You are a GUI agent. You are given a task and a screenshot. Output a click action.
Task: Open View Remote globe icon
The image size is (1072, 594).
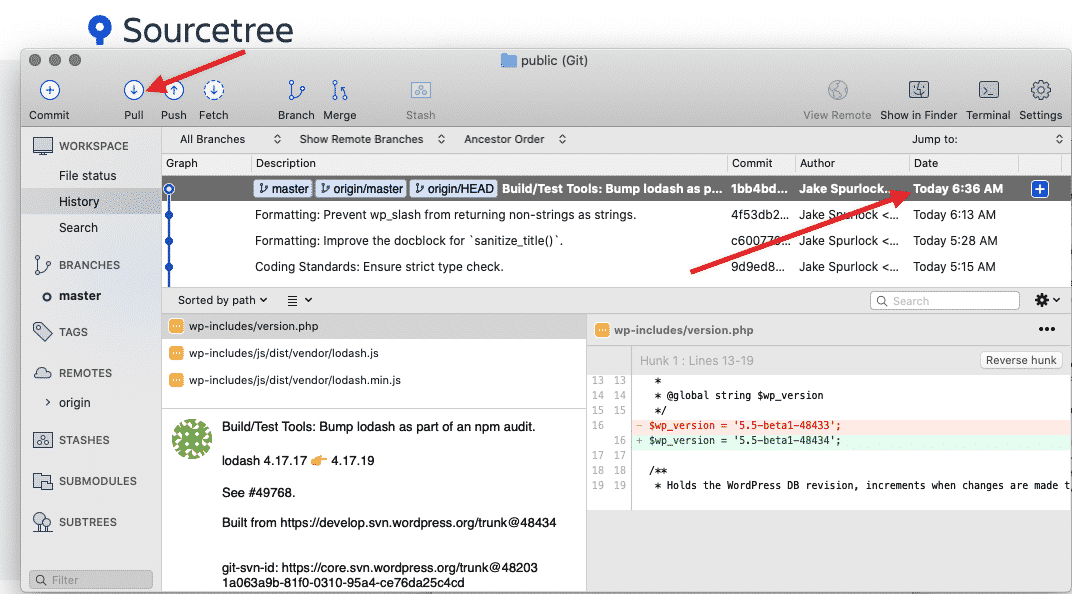pyautogui.click(x=838, y=90)
